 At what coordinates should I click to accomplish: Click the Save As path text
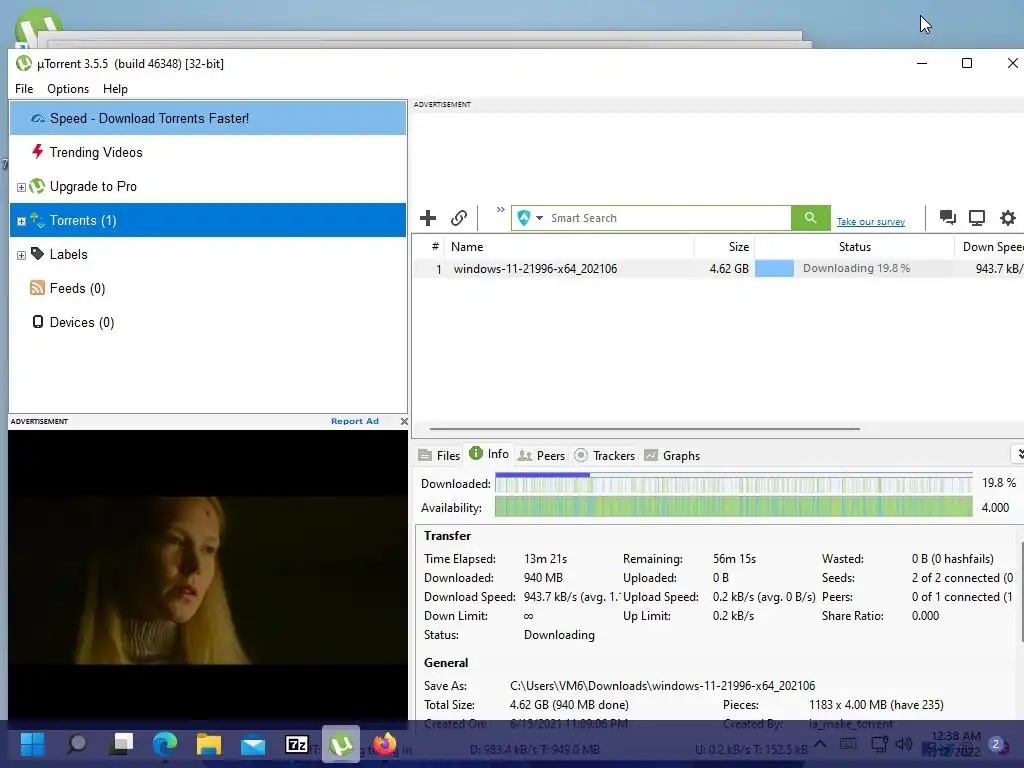[x=662, y=686]
